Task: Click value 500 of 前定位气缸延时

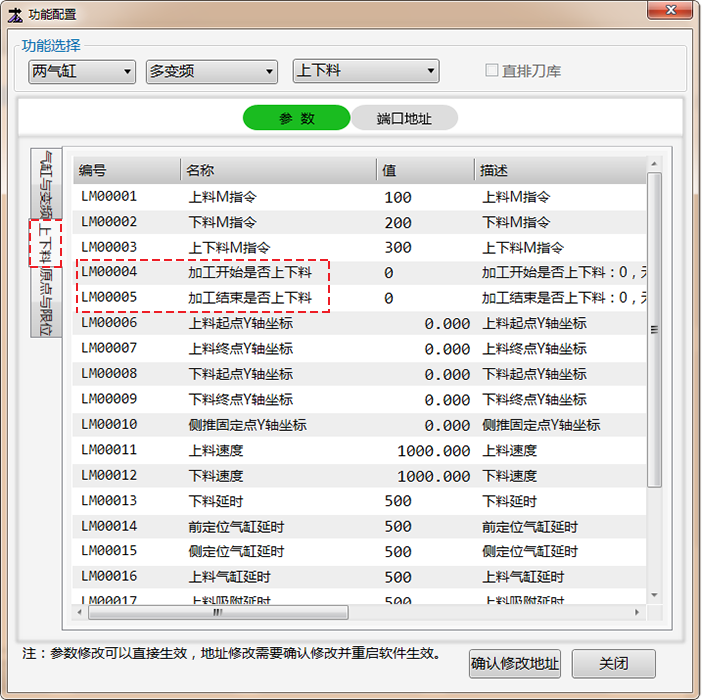Action: point(398,527)
